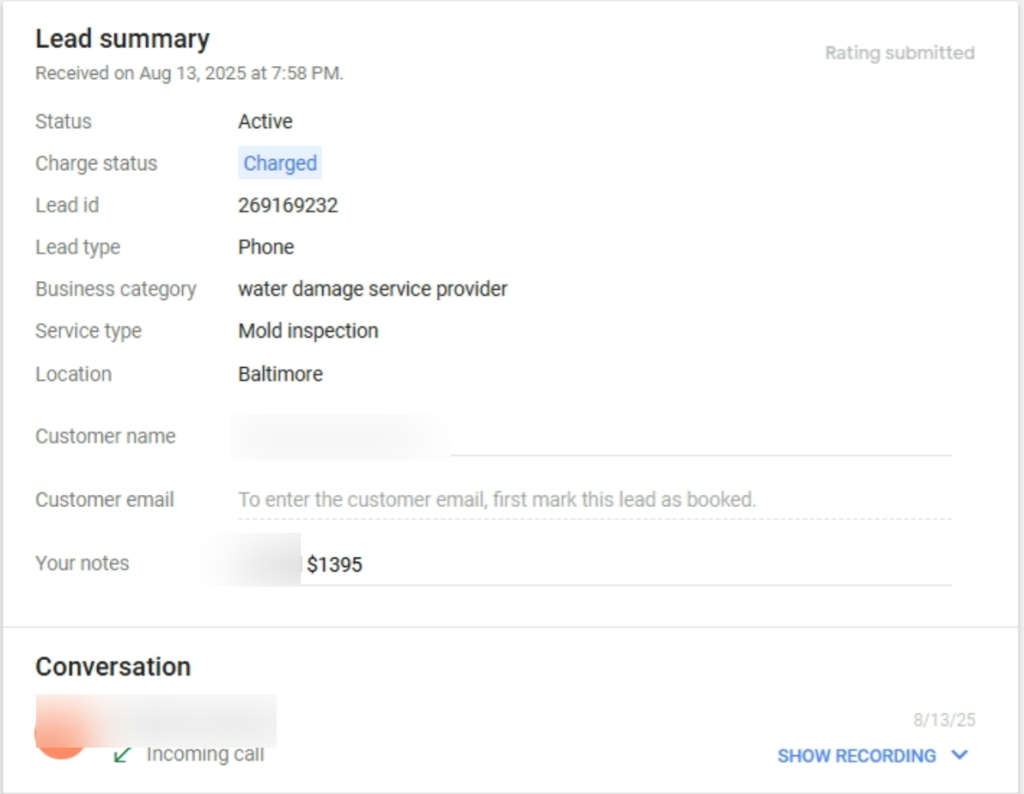Click the Incoming call label text
Screen dimensions: 1024x794
pos(205,755)
